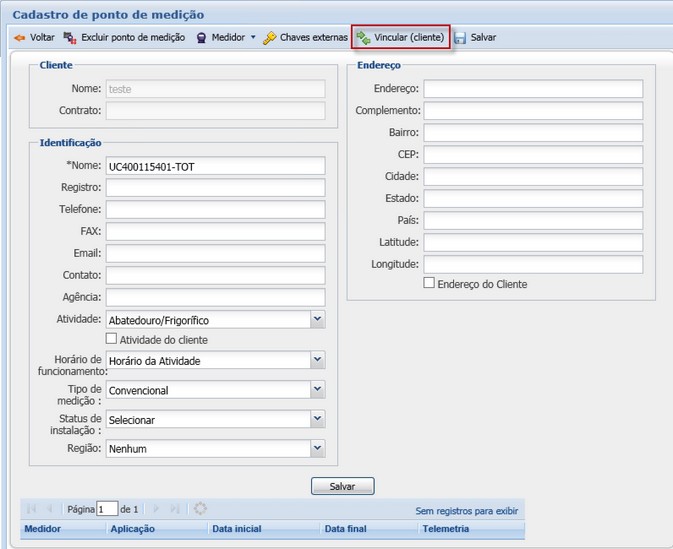This screenshot has height=549, width=673.
Task: Enable the Atividade do cliente checkbox
Action: (112, 340)
